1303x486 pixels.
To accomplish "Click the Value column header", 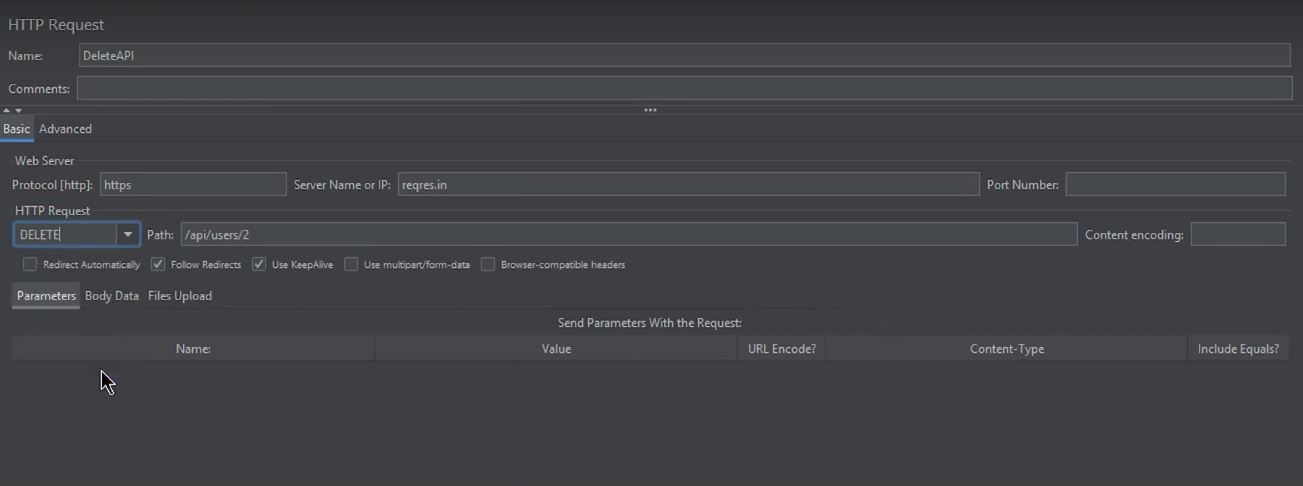I will (556, 349).
